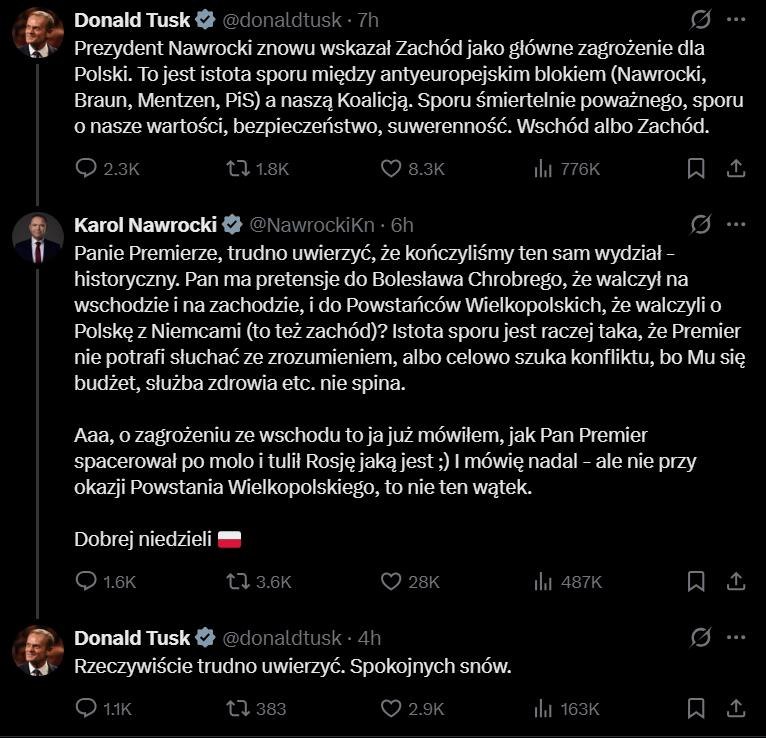Share Karol Nawrocki's post
766x738 pixels.
735,581
